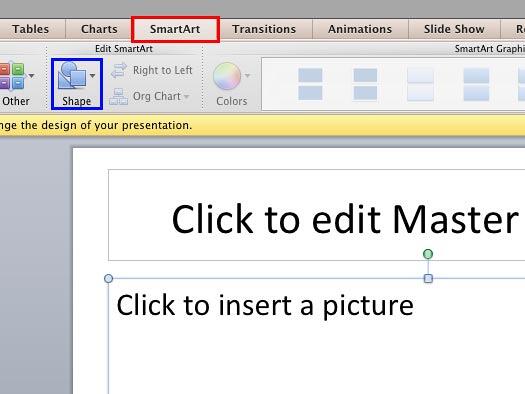
Task: Select the first SmartArt style thumbnail
Action: pos(310,84)
